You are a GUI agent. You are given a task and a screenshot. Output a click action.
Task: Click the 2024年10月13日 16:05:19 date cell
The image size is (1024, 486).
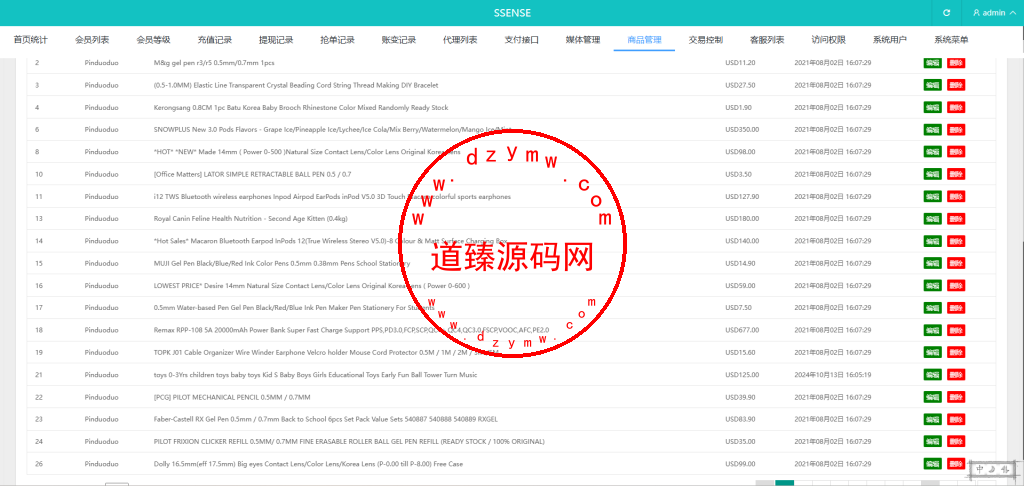click(833, 375)
